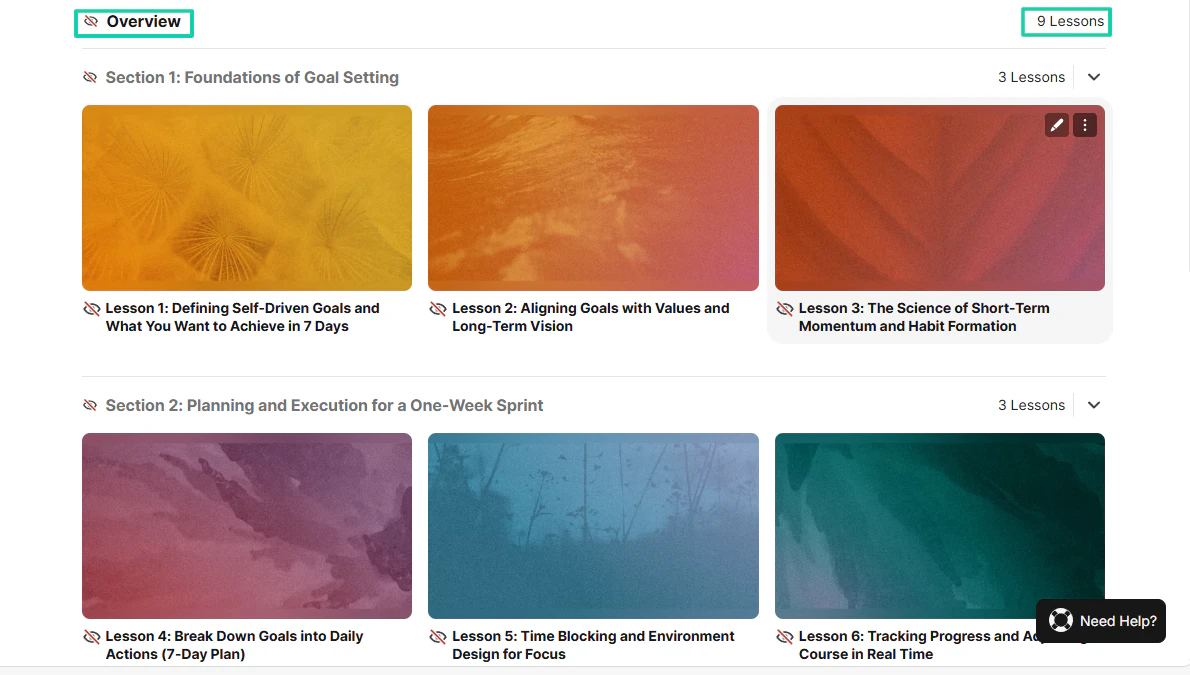Screen dimensions: 1190x675
Task: Open the Overview heading
Action: coord(143,21)
